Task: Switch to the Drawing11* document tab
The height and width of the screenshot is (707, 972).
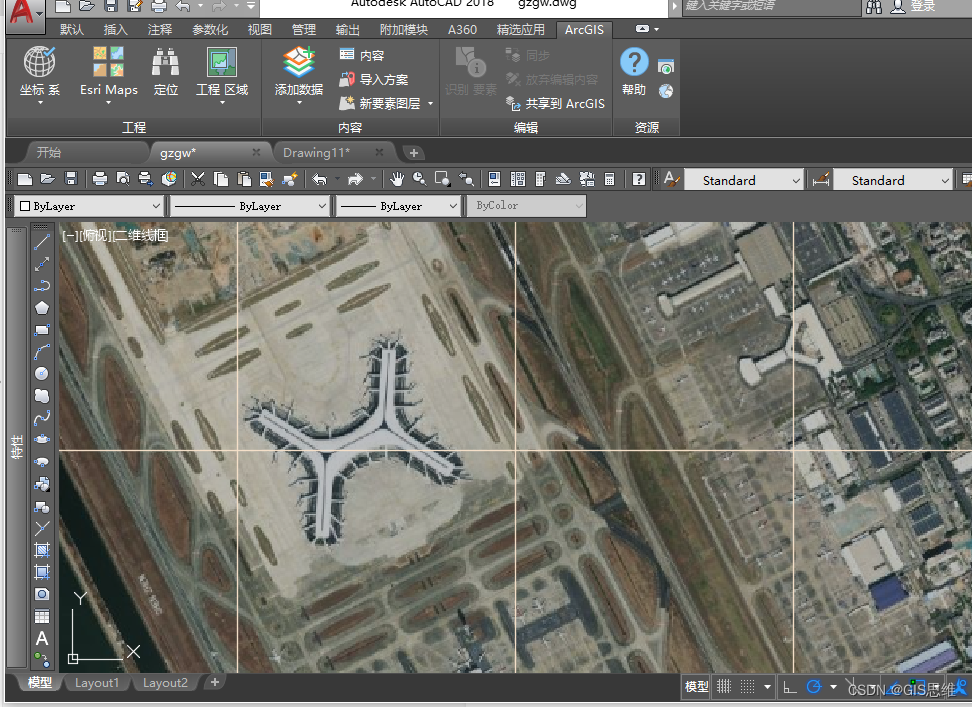Action: coord(316,153)
